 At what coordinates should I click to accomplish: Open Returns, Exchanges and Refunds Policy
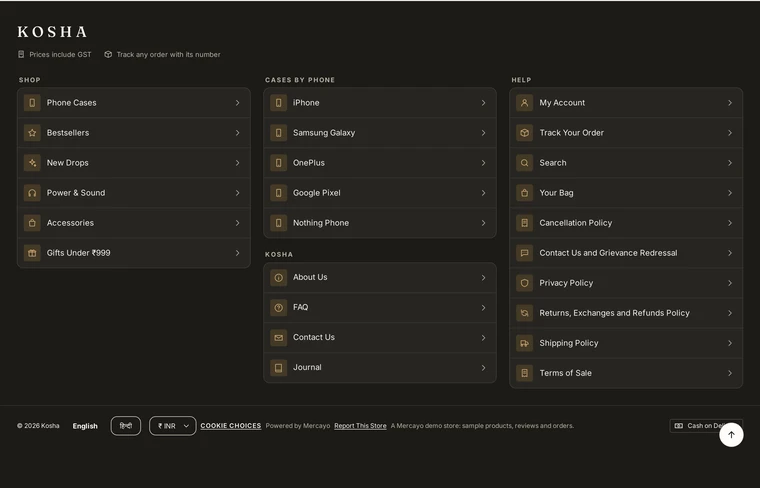click(626, 313)
